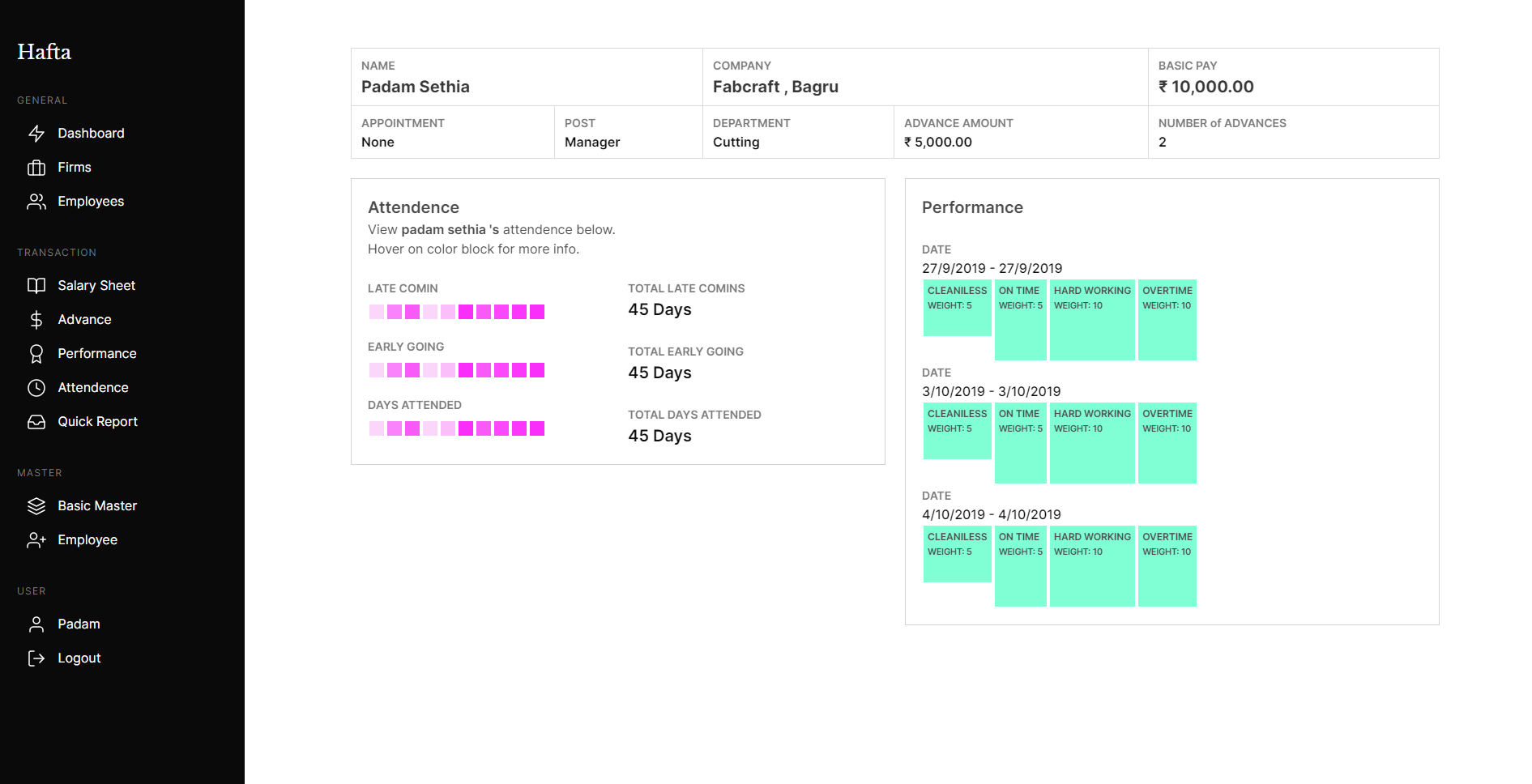The image size is (1532, 784).
Task: Click the Salary Sheet book icon
Action: coord(36,286)
